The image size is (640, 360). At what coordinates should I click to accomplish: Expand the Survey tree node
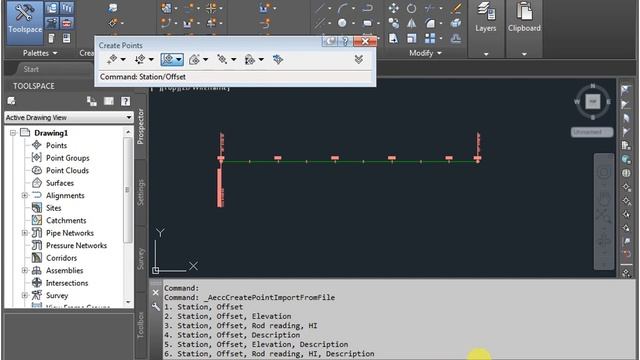tap(24, 296)
